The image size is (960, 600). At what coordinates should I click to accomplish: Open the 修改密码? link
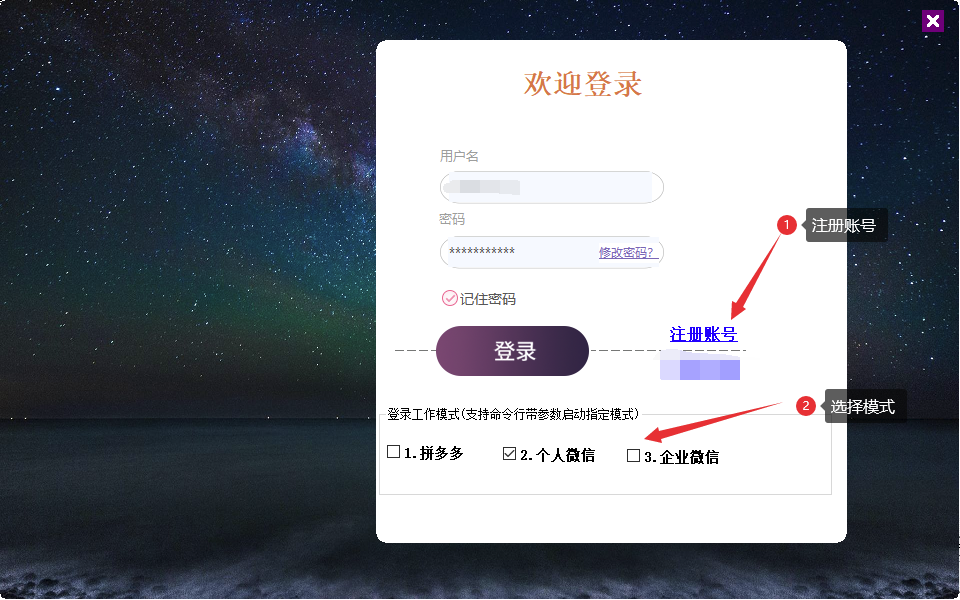(628, 252)
